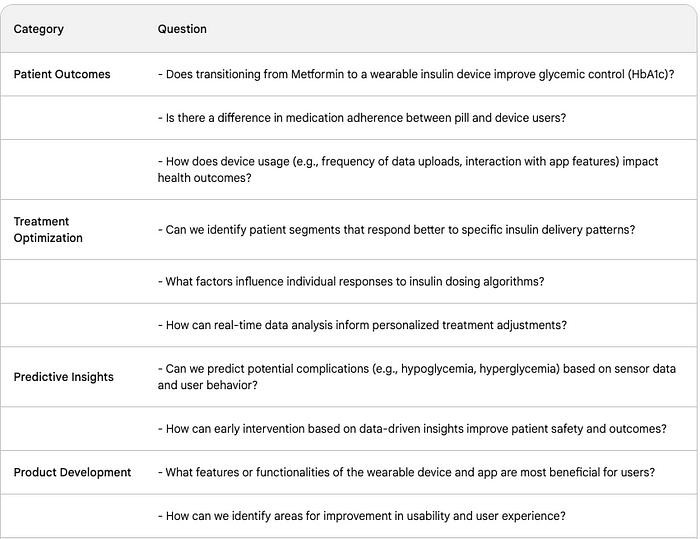This screenshot has width=700, height=539.
Task: Click the early intervention data-driven insights question
Action: [412, 429]
